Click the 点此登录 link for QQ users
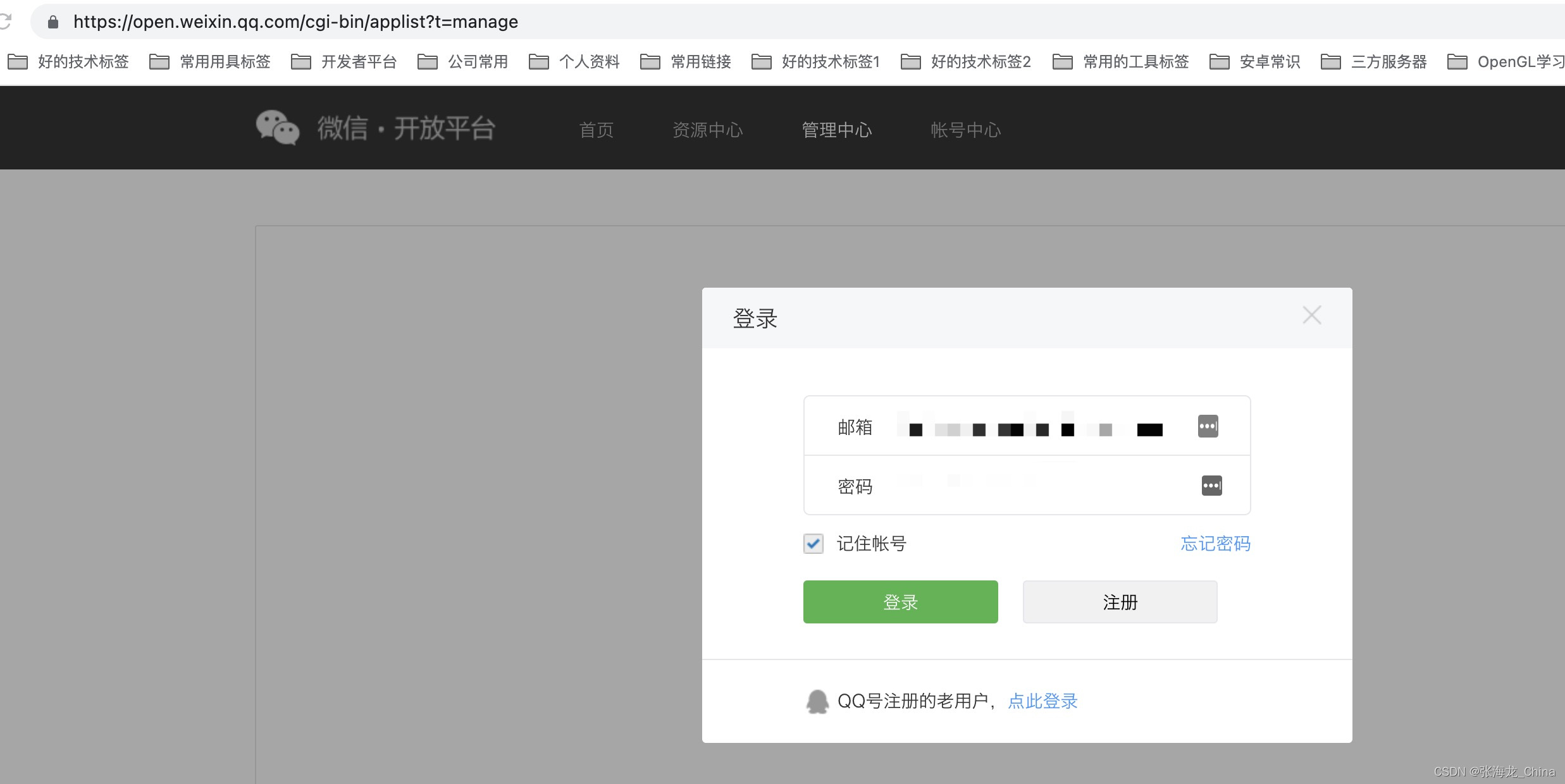This screenshot has width=1565, height=784. [x=1042, y=701]
